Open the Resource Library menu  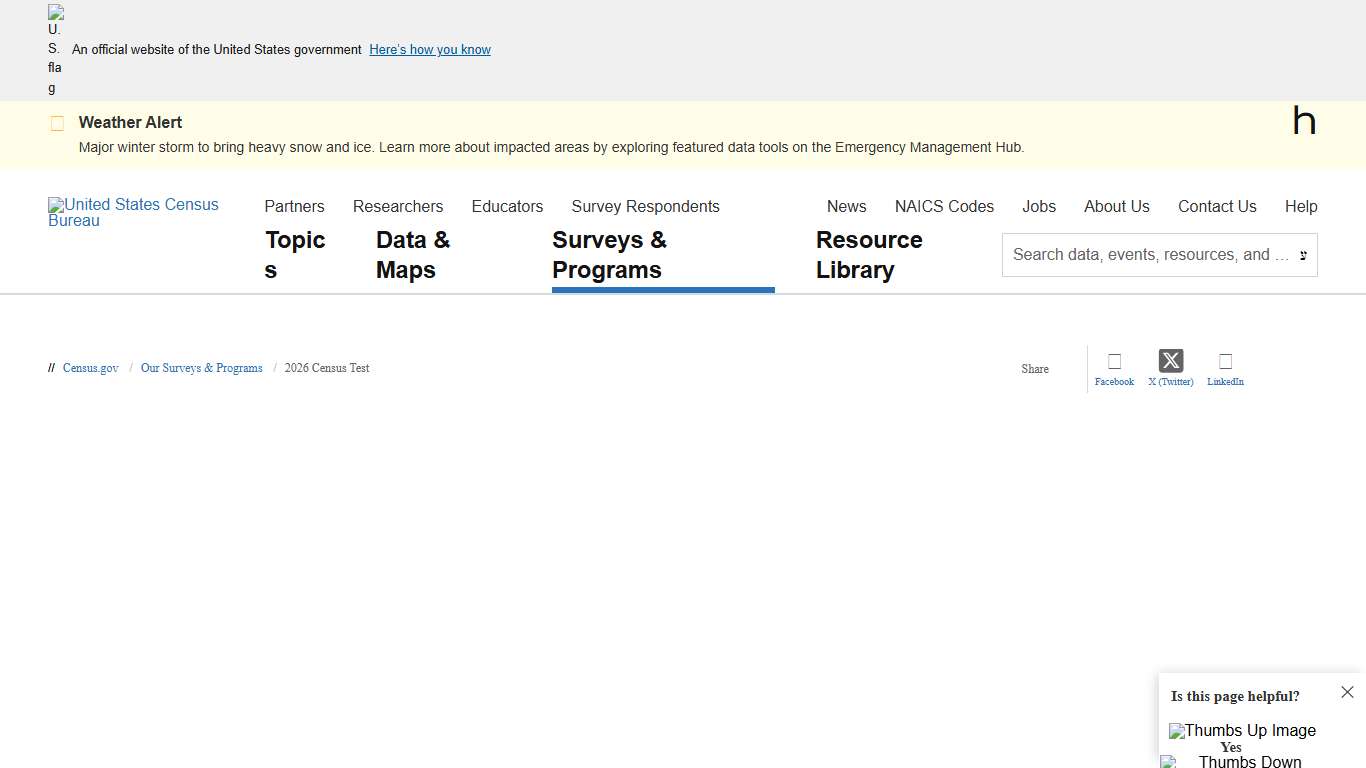869,254
